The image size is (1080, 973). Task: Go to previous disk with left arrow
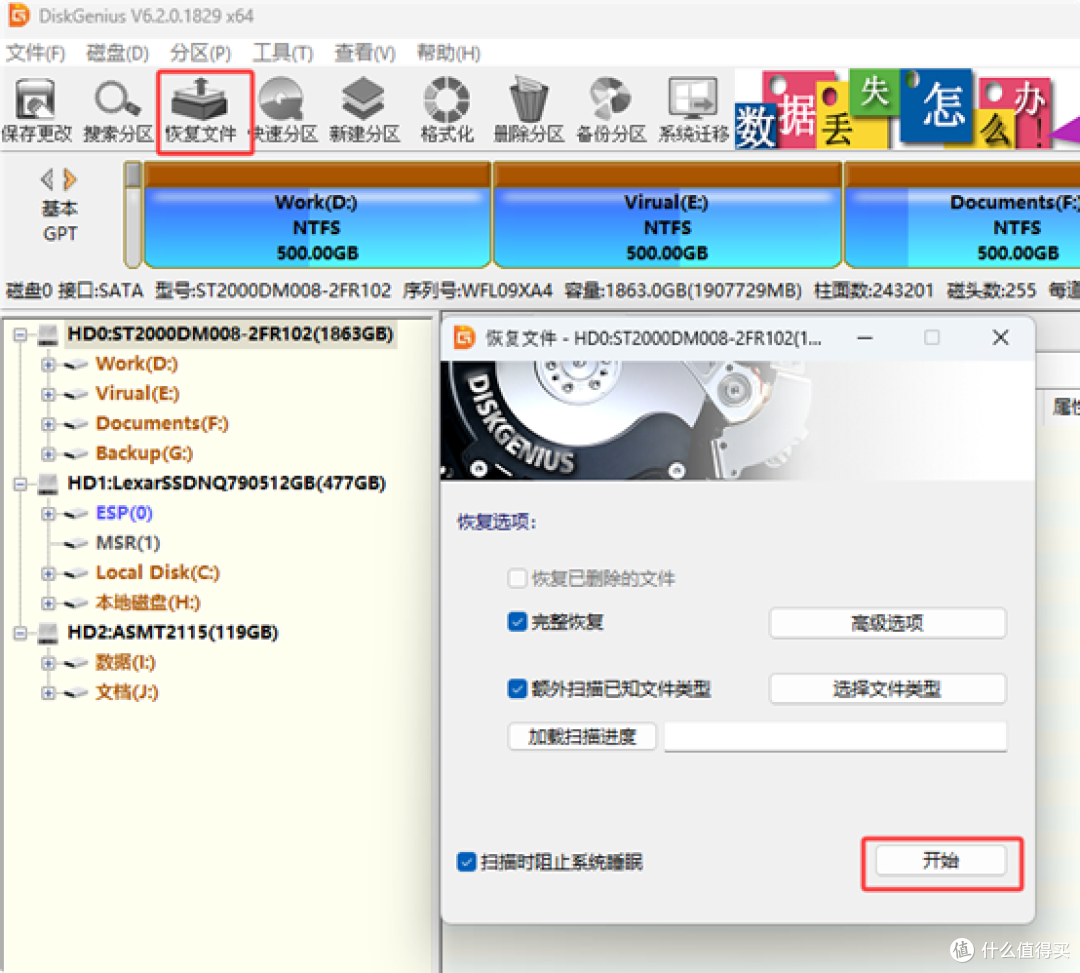[47, 180]
